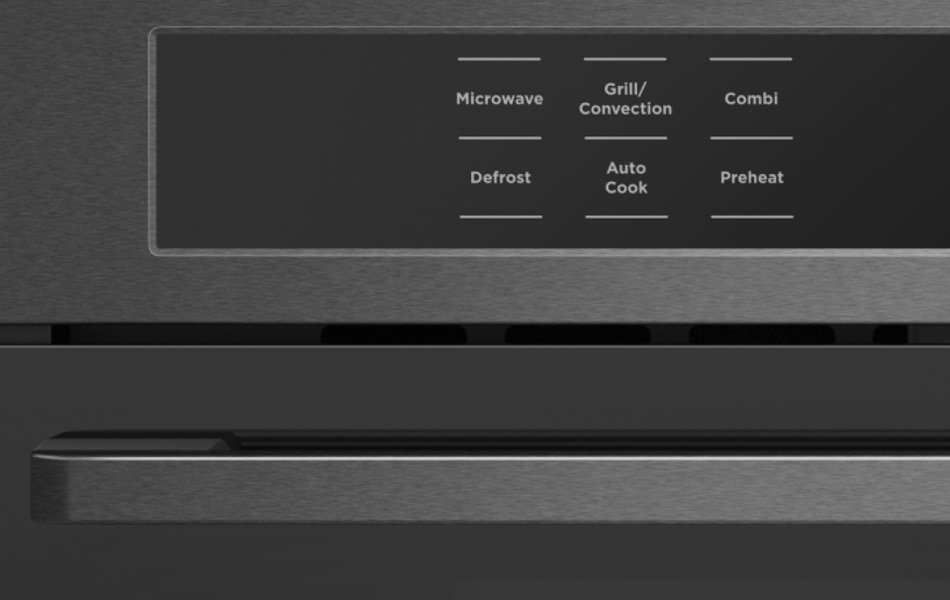Turn on the Preheat function
Image resolution: width=950 pixels, height=600 pixels.
click(752, 178)
